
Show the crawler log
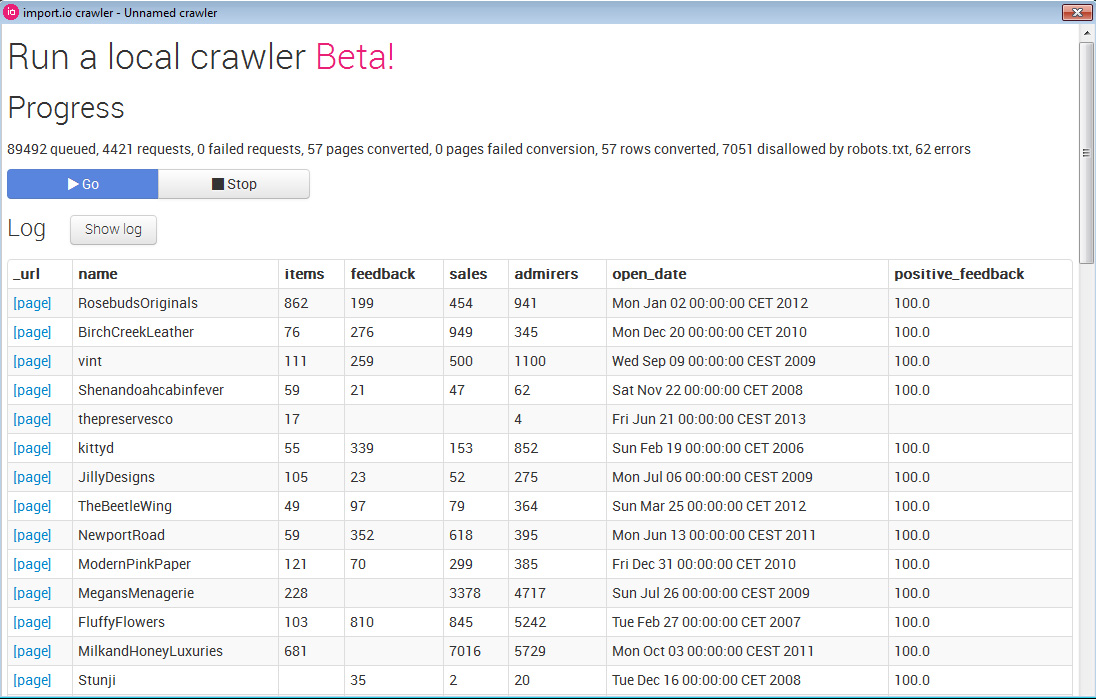(113, 229)
